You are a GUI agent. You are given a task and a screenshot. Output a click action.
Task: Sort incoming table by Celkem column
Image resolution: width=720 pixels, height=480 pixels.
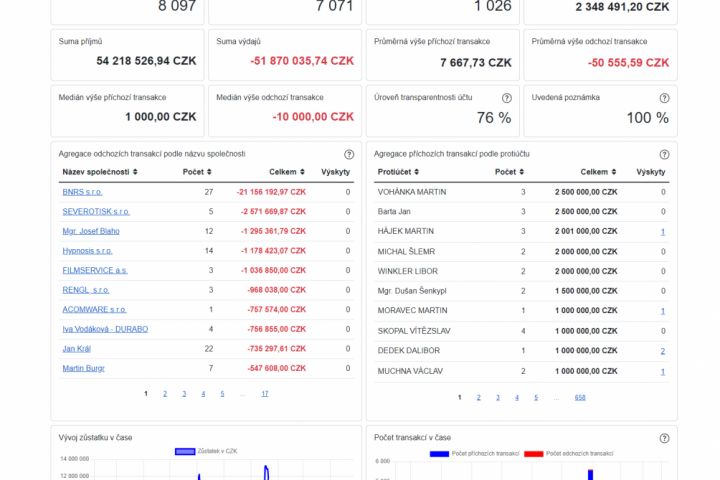coord(598,172)
